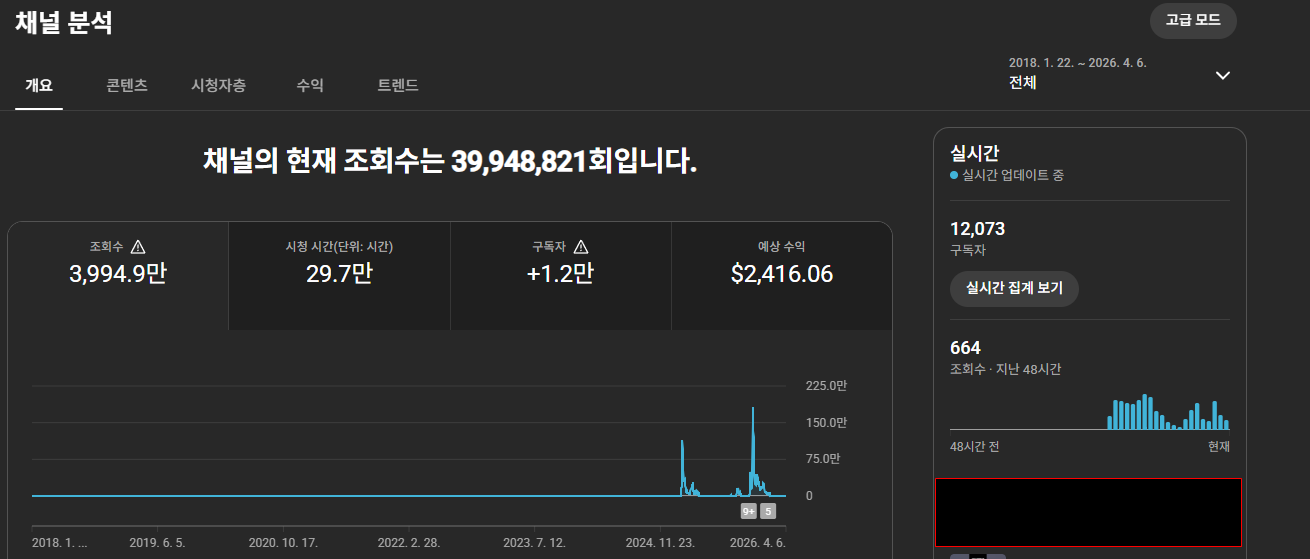1310x559 pixels.
Task: Select the 트렌드 tab
Action: point(398,86)
